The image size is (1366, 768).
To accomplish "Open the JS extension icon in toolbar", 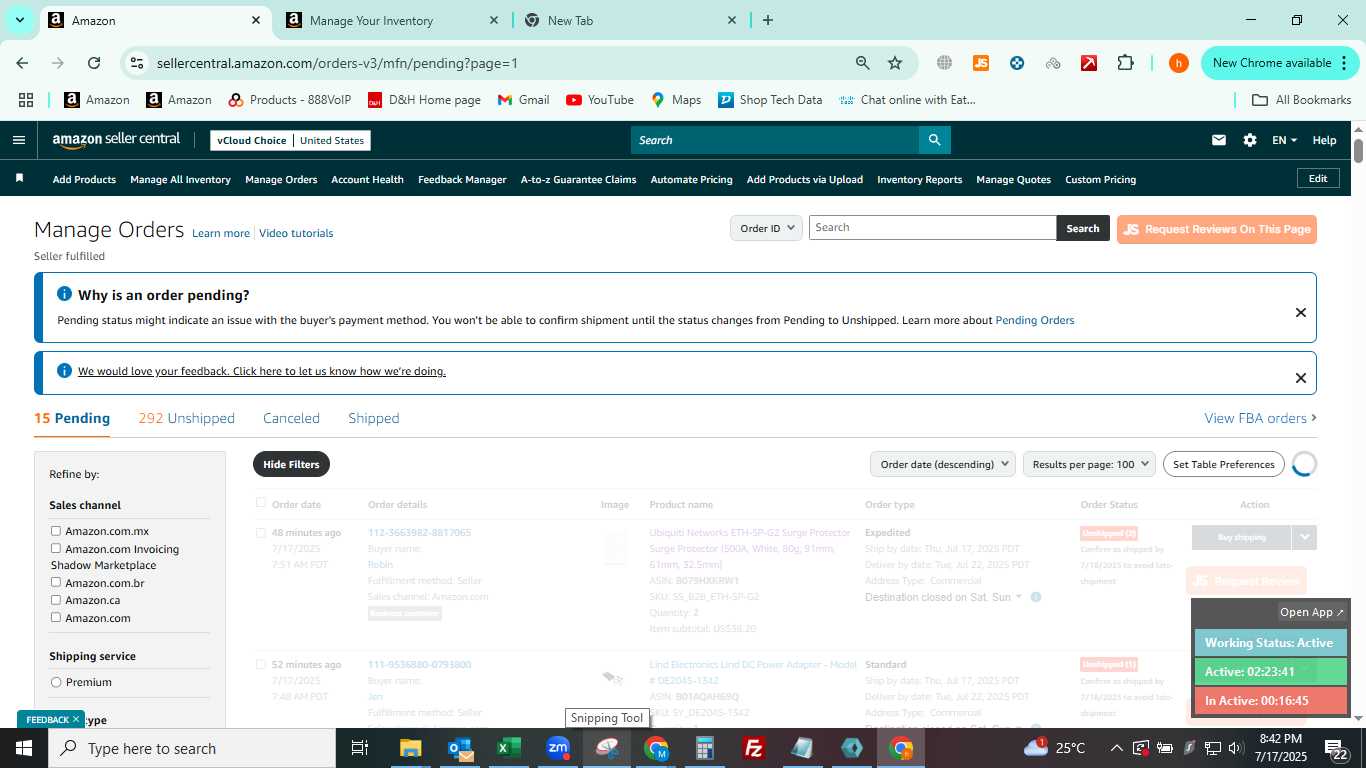I will tap(980, 63).
